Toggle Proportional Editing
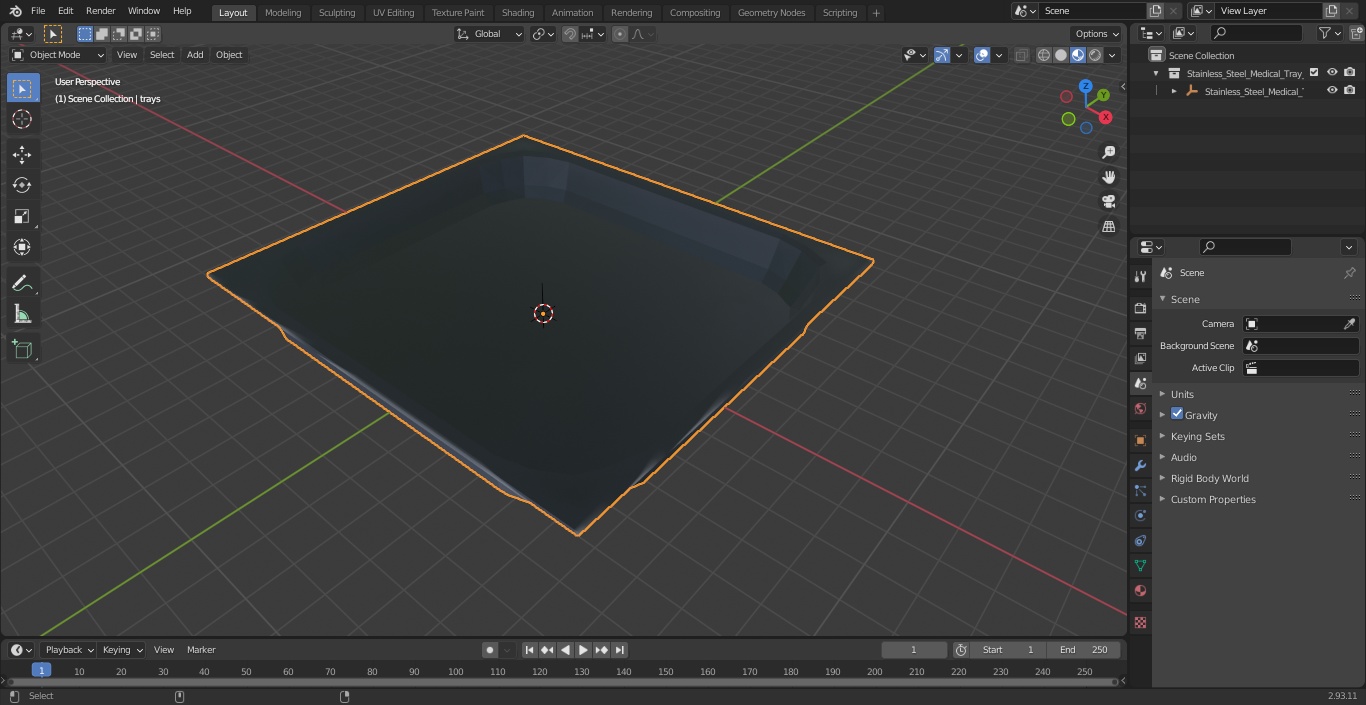The image size is (1366, 705). [x=620, y=34]
